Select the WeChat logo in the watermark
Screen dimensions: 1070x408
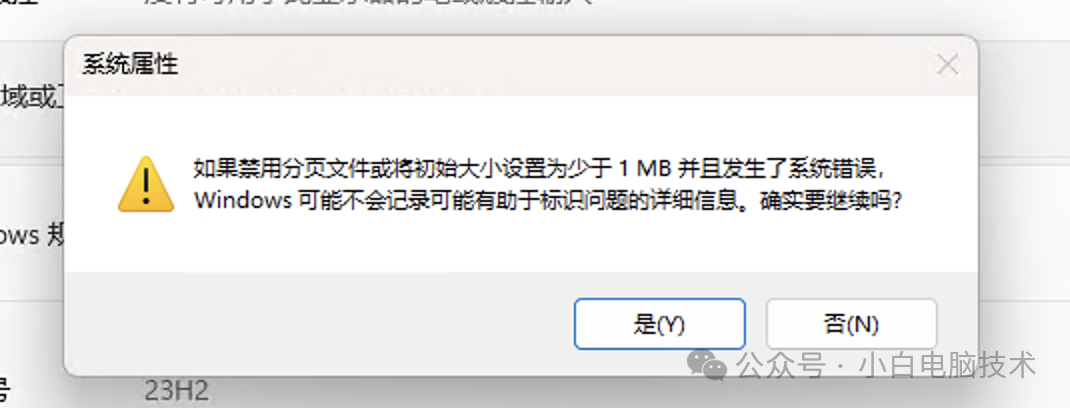[706, 366]
